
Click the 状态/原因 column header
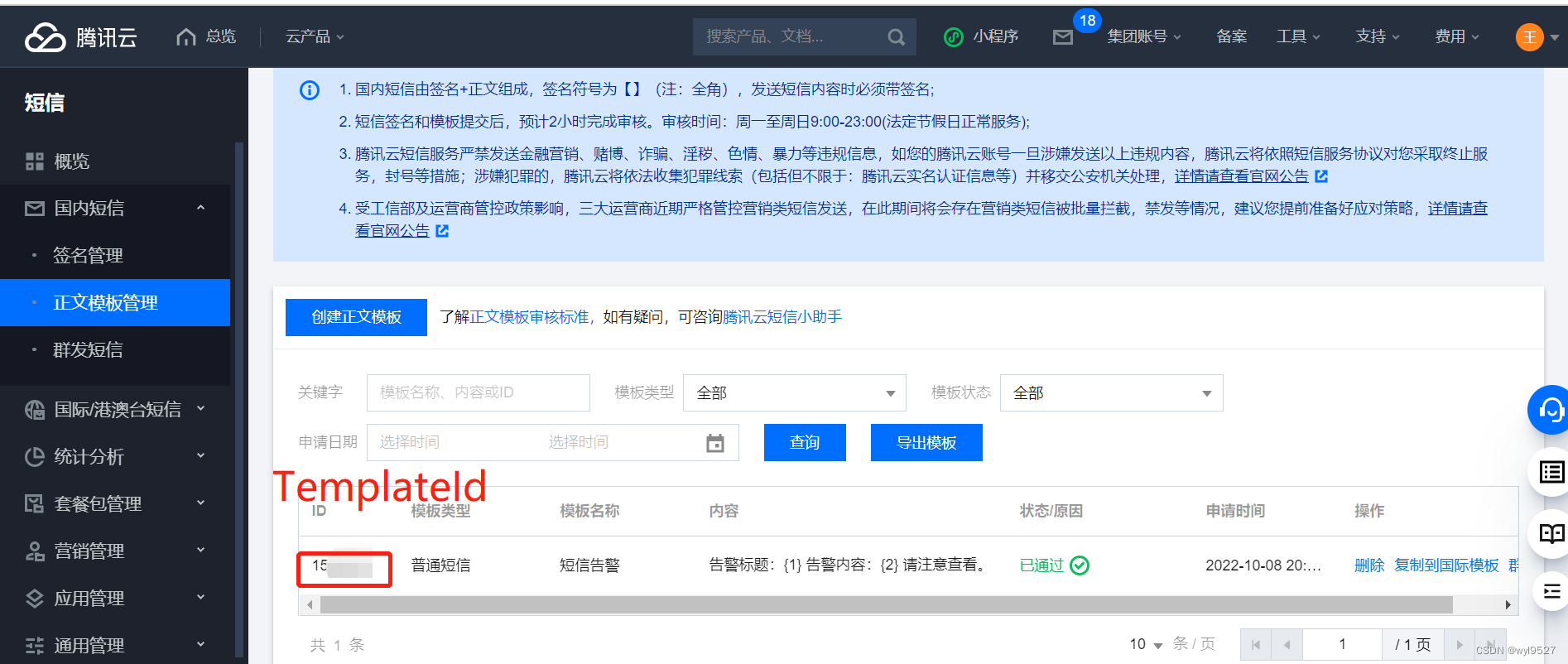pyautogui.click(x=1051, y=512)
